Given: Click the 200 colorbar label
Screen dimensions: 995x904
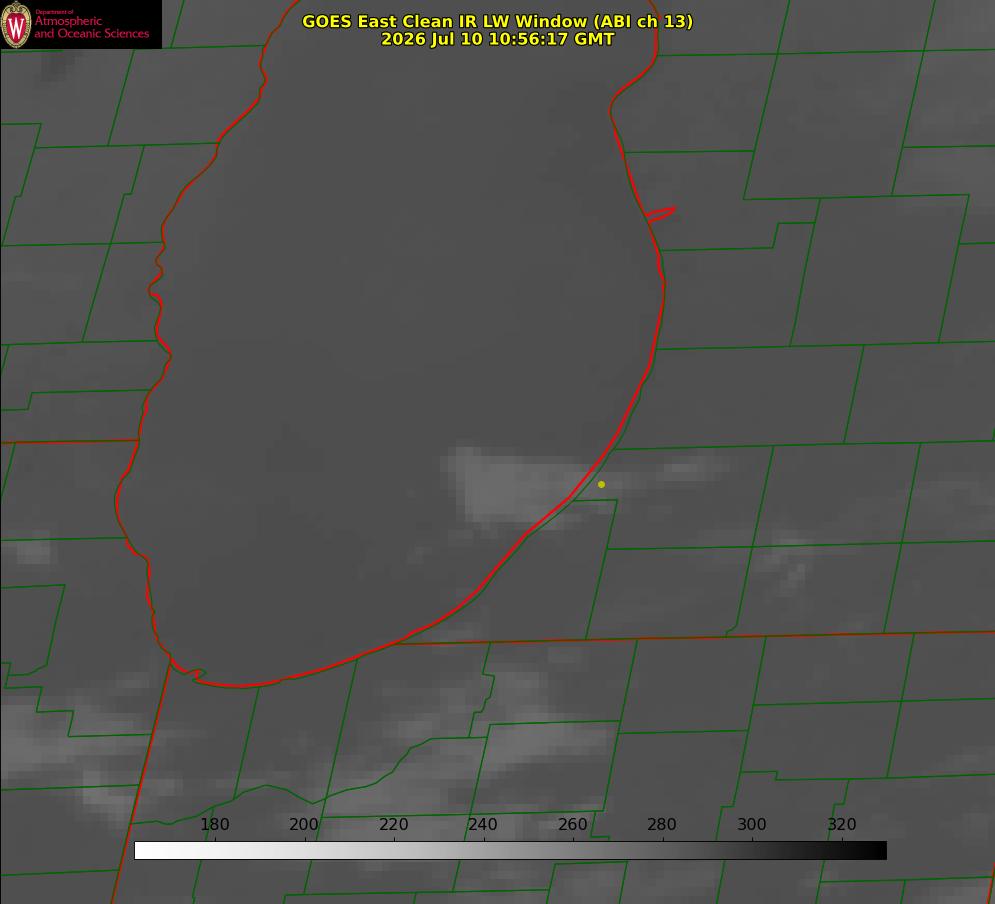Looking at the screenshot, I should (303, 824).
